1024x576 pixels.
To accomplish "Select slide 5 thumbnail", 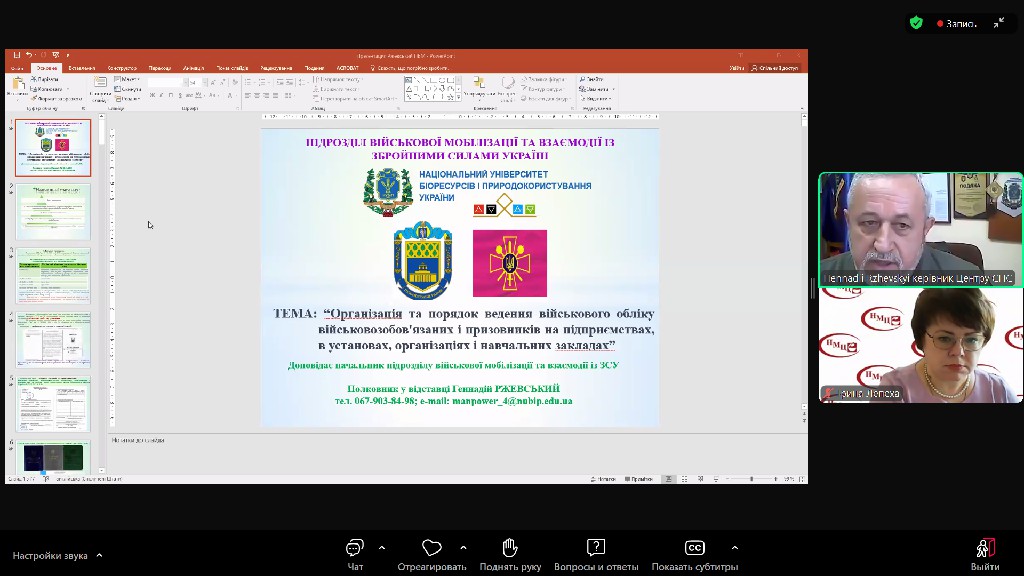I will (53, 404).
